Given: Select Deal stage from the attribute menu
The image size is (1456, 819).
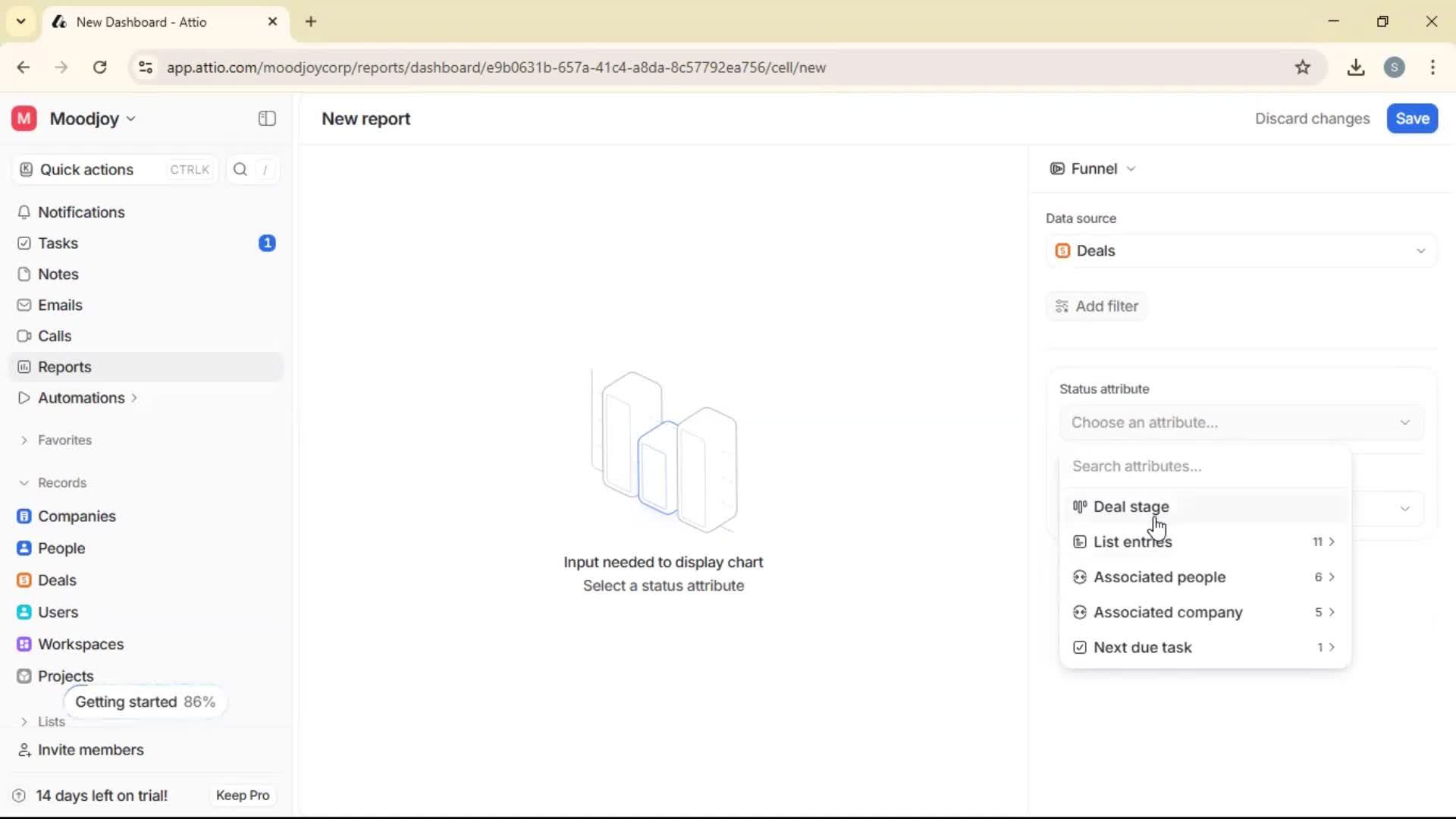Looking at the screenshot, I should click(1130, 507).
